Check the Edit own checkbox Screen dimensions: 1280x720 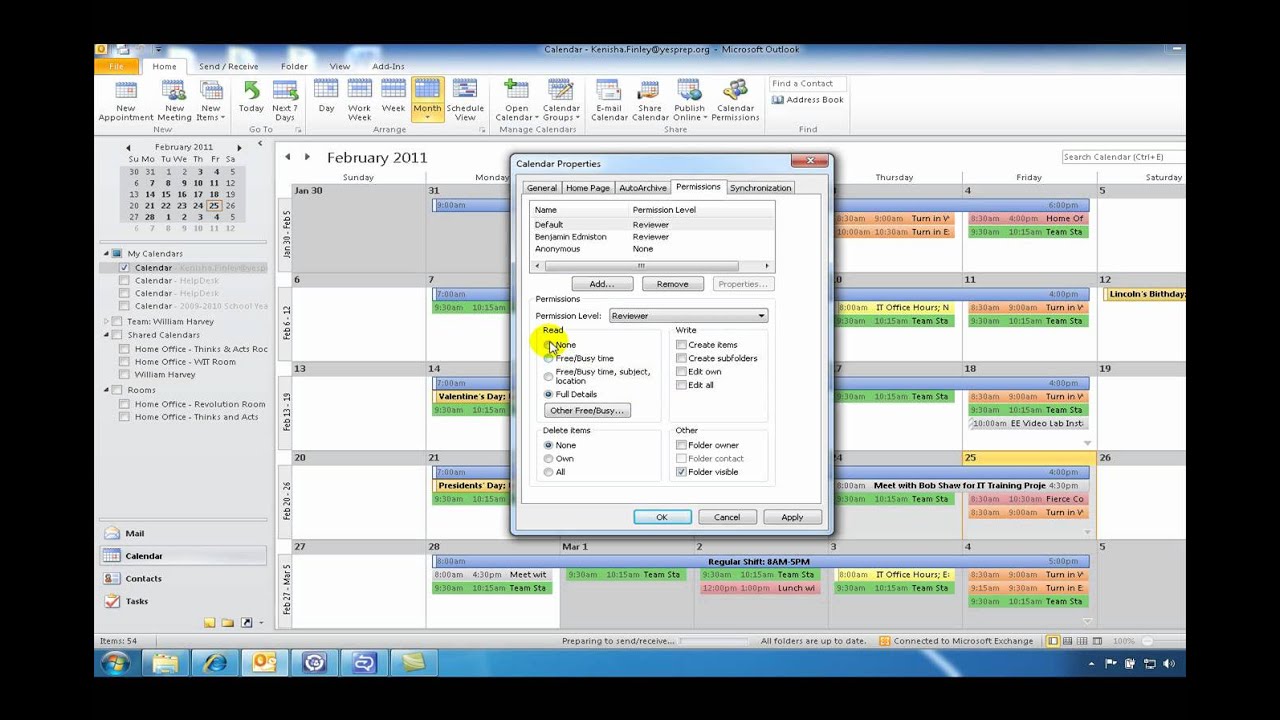point(681,372)
